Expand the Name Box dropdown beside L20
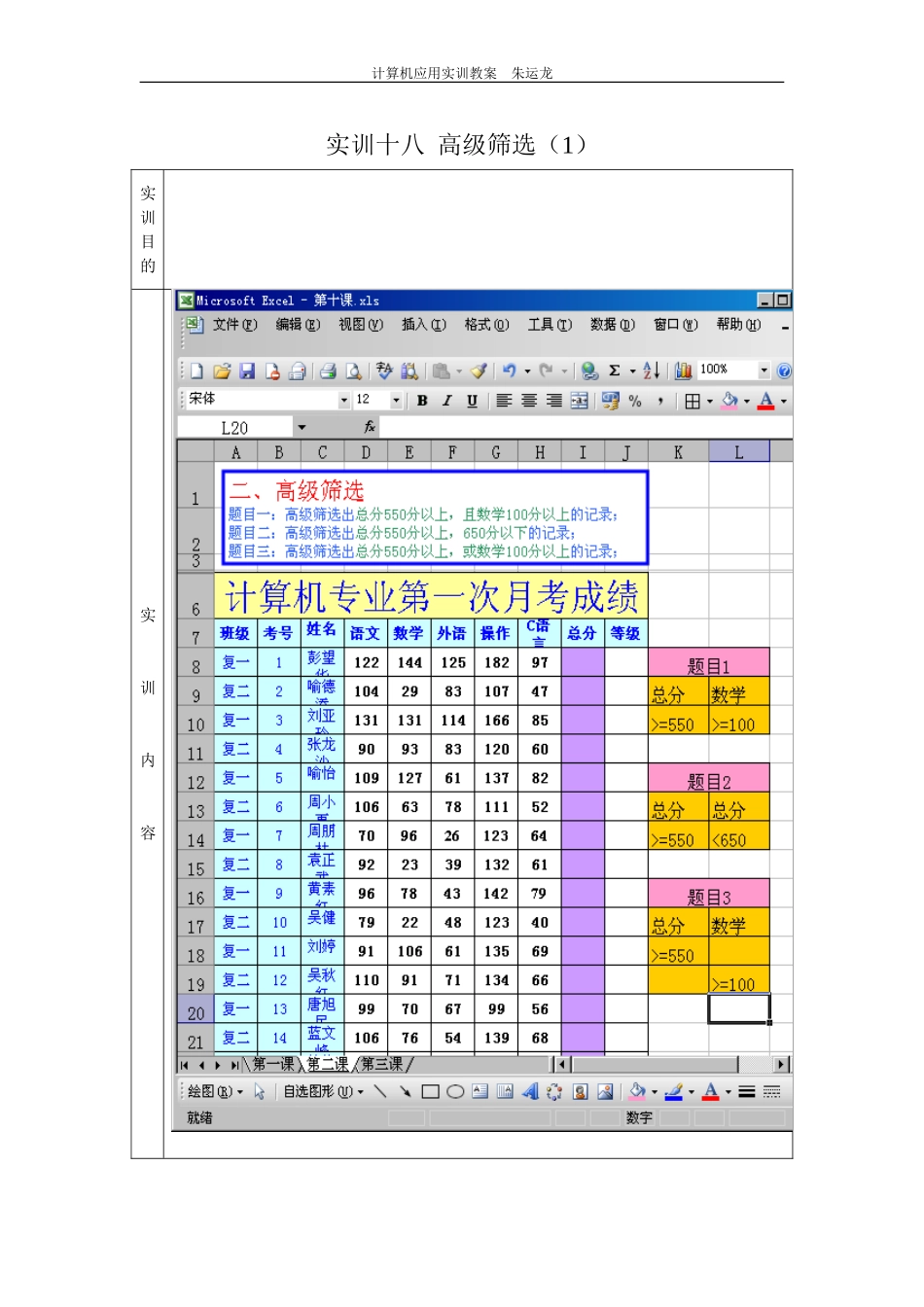This screenshot has height=1307, width=924. point(302,428)
